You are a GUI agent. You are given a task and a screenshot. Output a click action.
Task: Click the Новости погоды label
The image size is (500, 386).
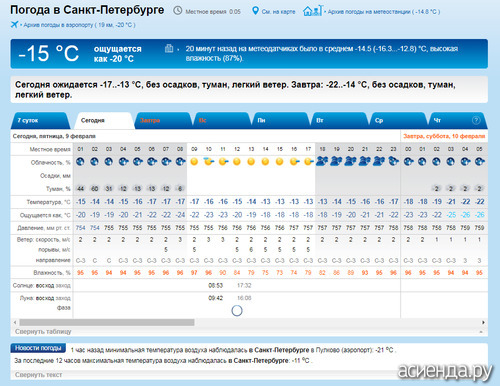(38, 348)
